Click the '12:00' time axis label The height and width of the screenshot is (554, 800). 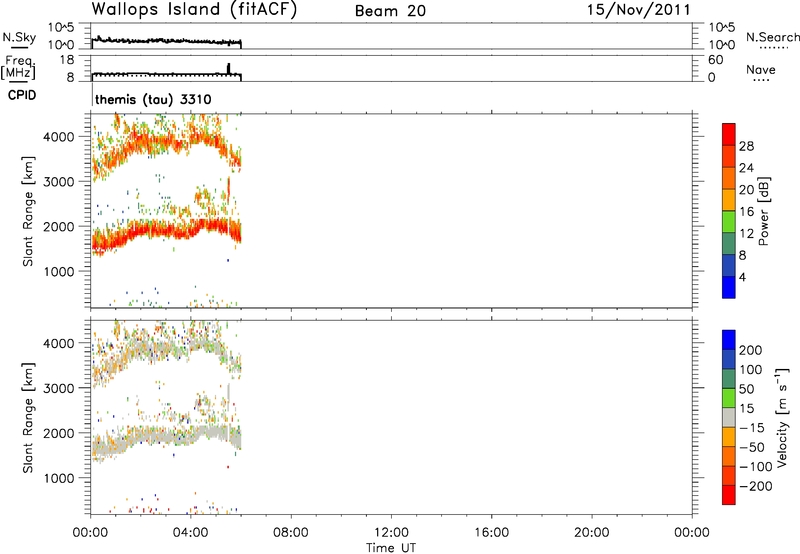(391, 533)
